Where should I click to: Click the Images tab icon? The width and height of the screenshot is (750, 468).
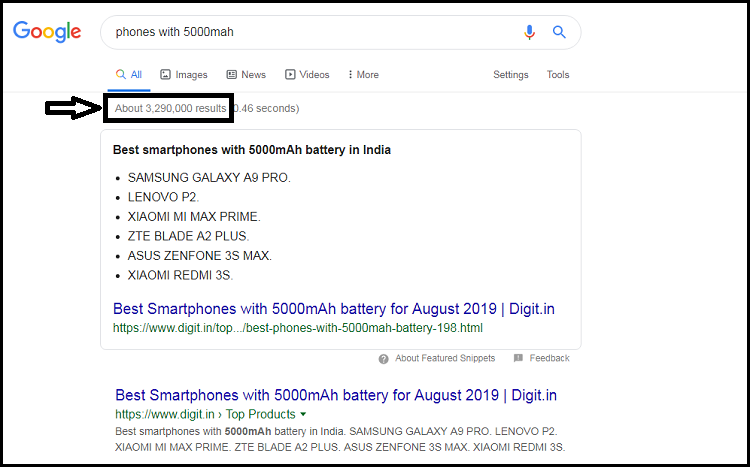coord(166,75)
